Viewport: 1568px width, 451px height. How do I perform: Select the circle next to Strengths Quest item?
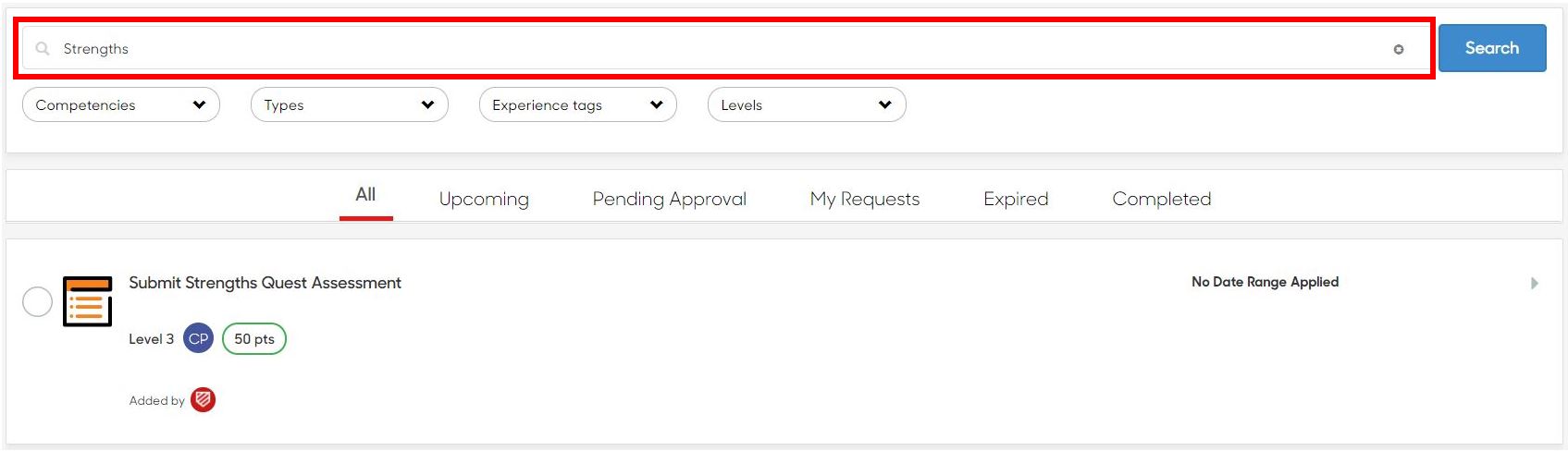pyautogui.click(x=37, y=301)
